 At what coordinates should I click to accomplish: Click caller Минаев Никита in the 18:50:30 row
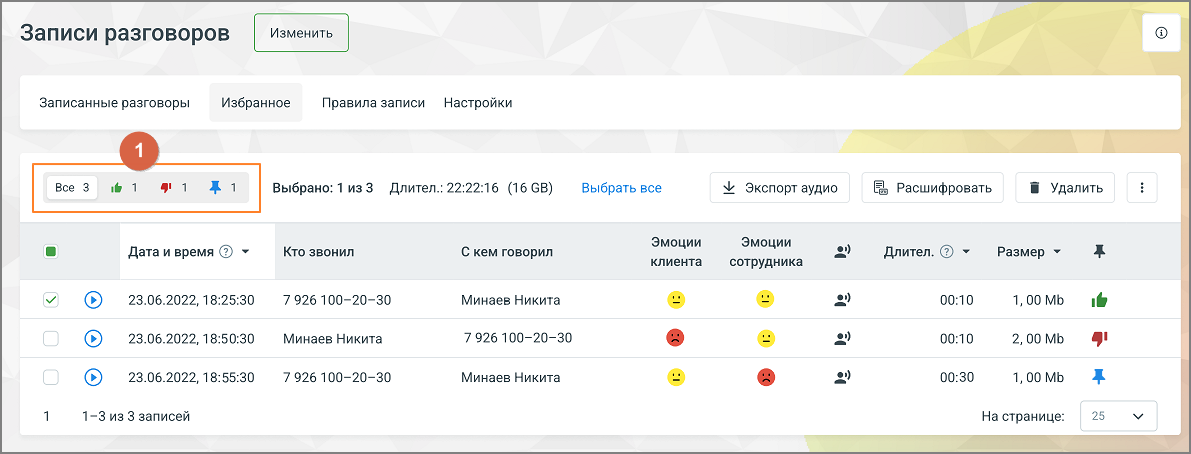click(x=332, y=339)
